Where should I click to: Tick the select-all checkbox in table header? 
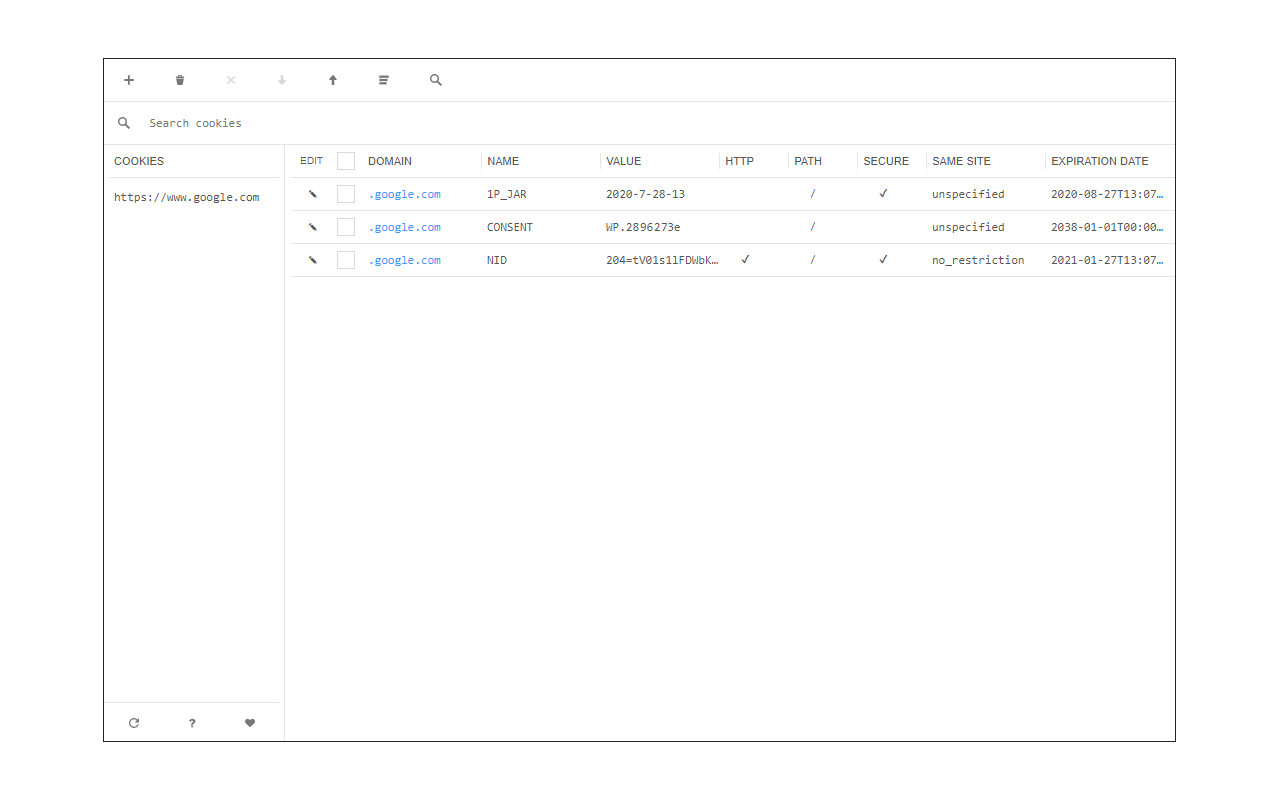346,161
